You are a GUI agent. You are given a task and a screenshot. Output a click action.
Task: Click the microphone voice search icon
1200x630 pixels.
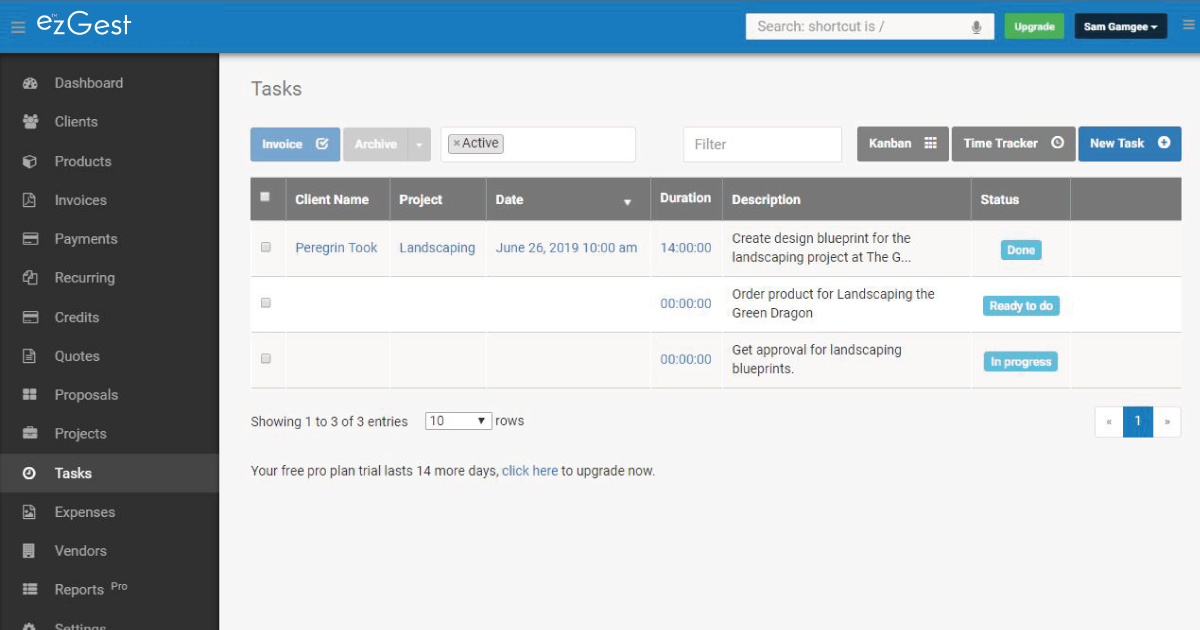[x=976, y=27]
